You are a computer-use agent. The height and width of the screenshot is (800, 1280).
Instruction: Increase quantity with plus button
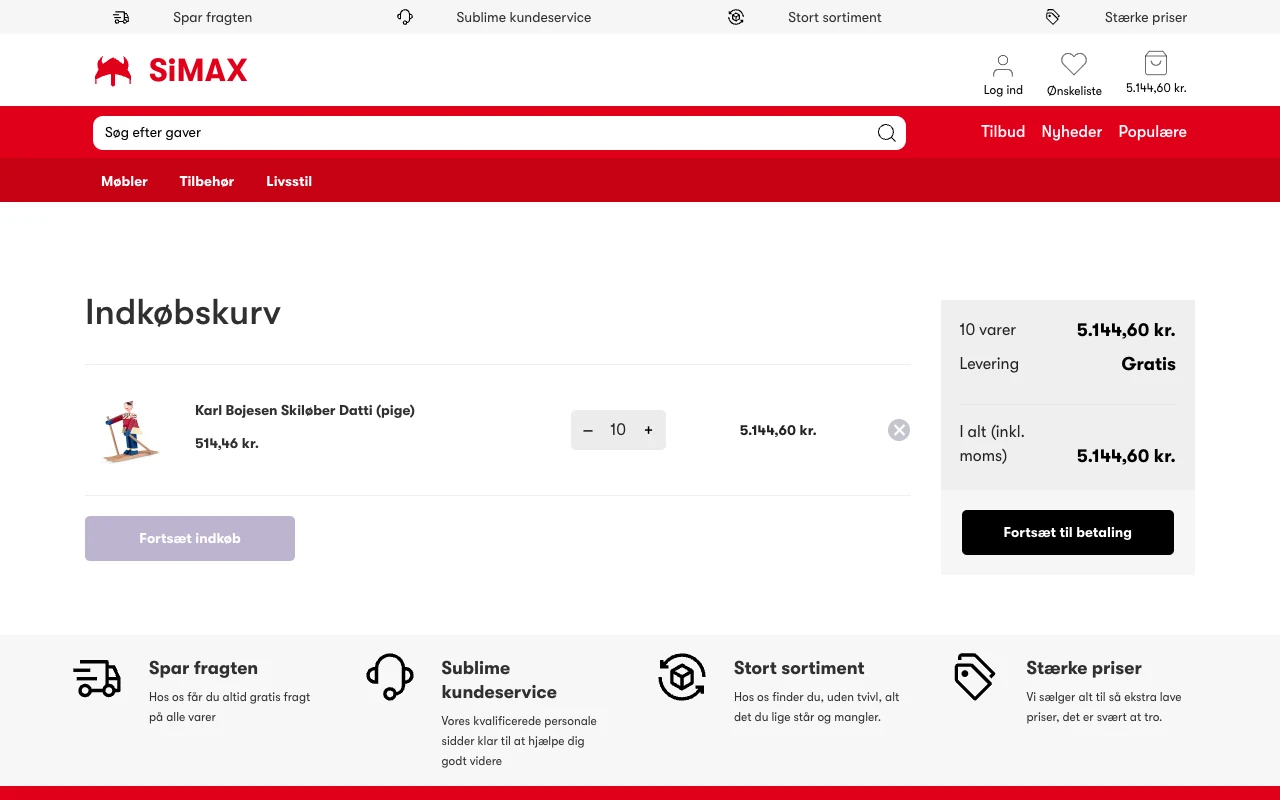648,430
